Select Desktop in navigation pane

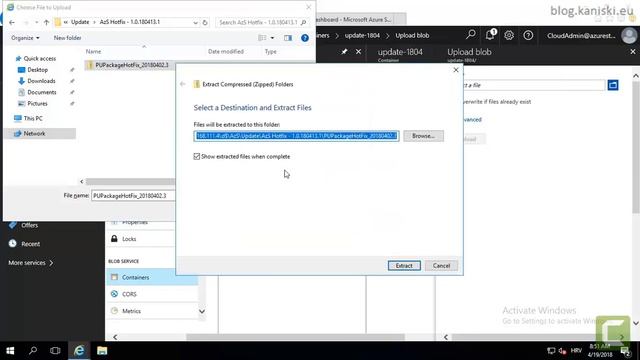click(37, 70)
